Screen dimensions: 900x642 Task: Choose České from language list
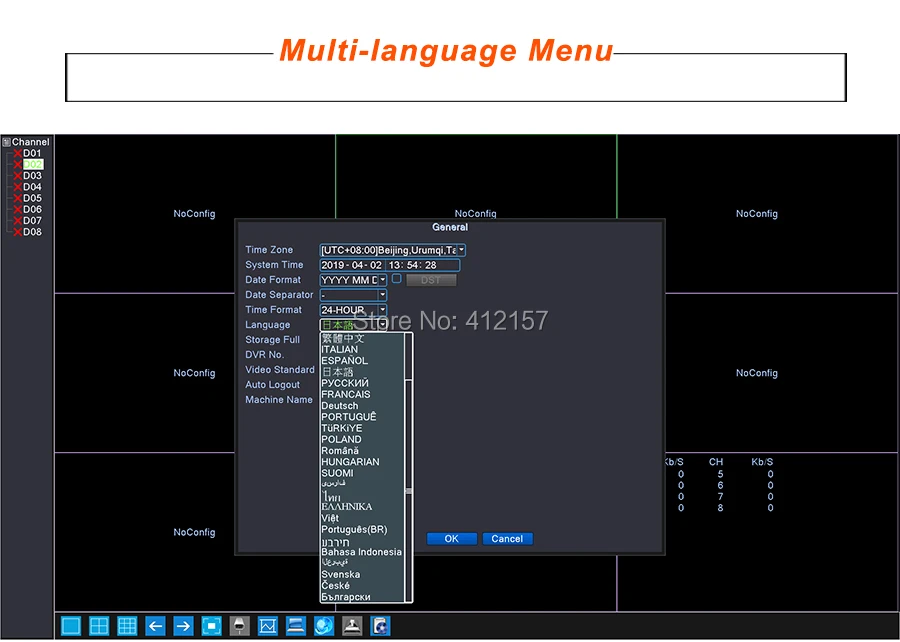pyautogui.click(x=335, y=586)
